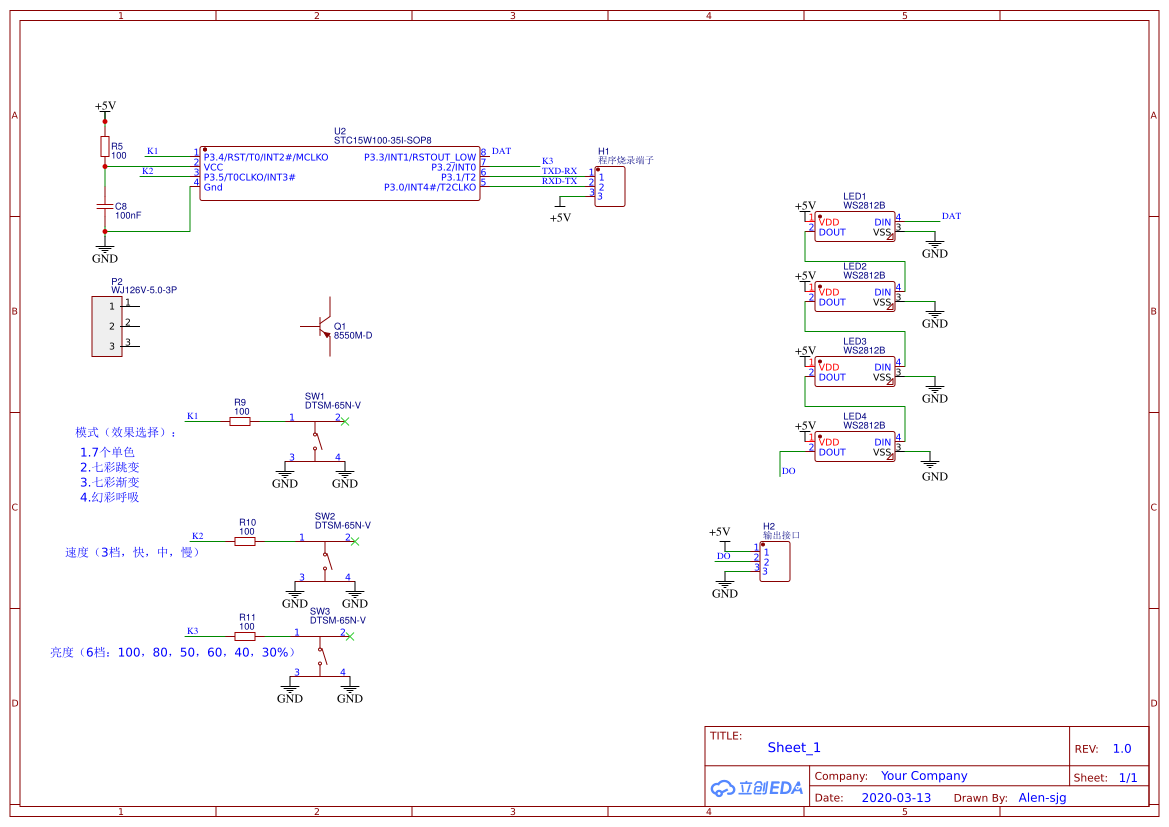Viewport: 1169px width, 827px height.
Task: Pick the SW1 push-button switch symbol
Action: tap(316, 441)
